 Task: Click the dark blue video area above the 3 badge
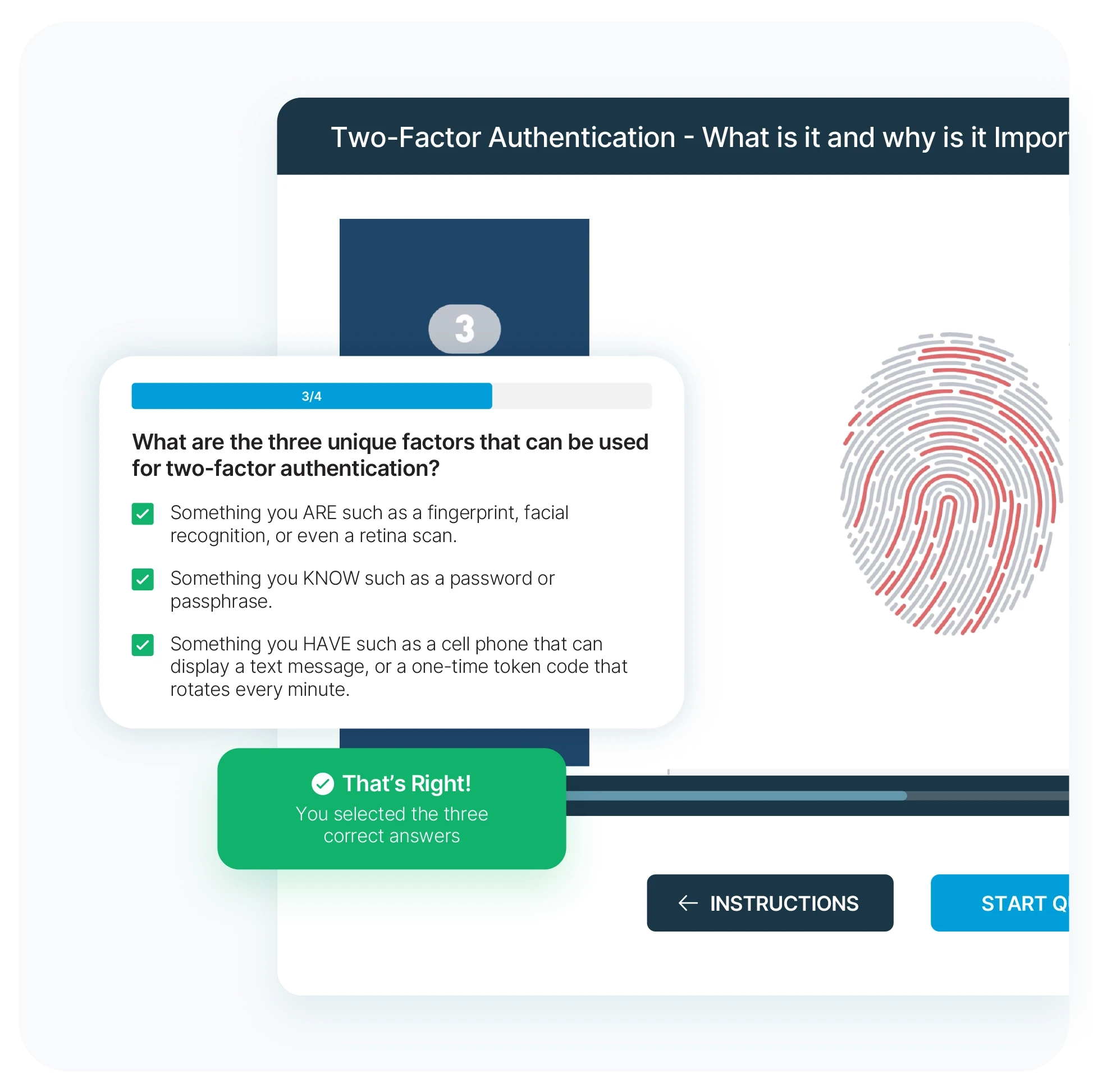[464, 261]
